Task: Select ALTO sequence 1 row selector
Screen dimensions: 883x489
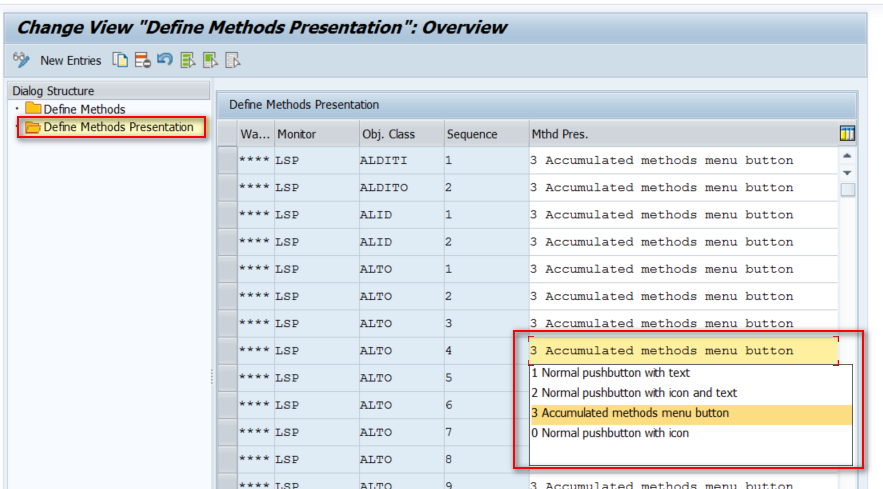Action: tap(228, 269)
